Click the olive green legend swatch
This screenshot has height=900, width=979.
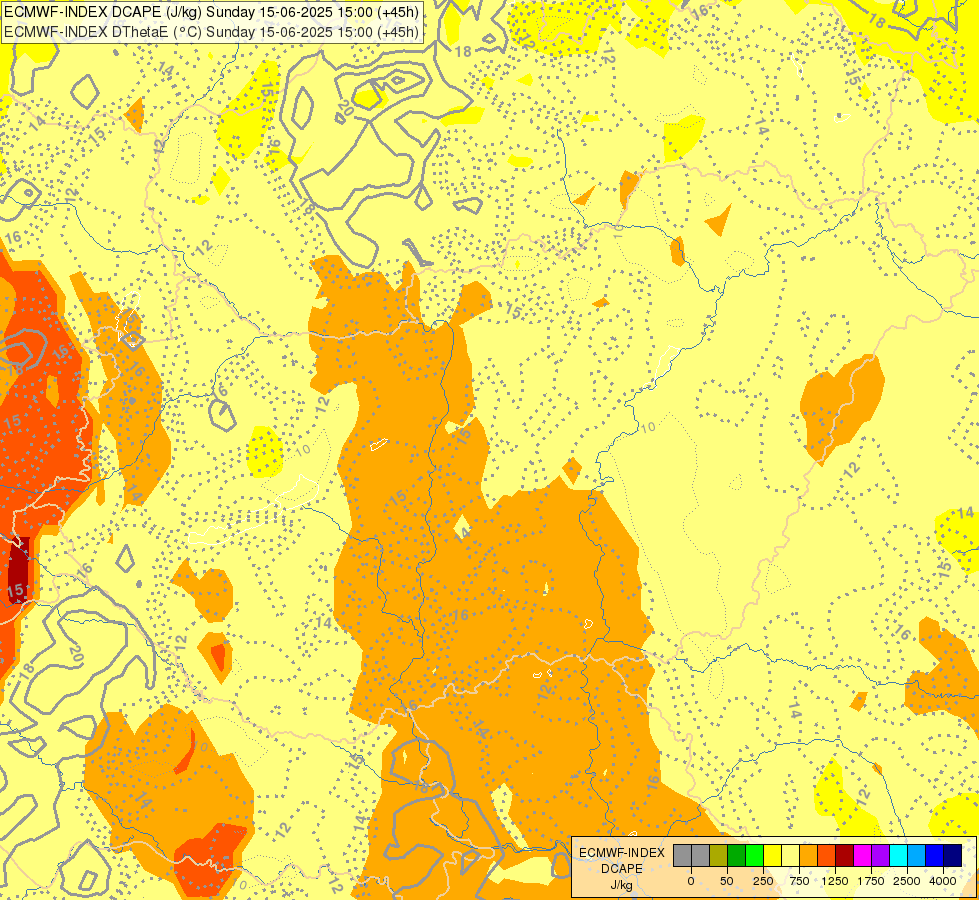click(x=719, y=855)
